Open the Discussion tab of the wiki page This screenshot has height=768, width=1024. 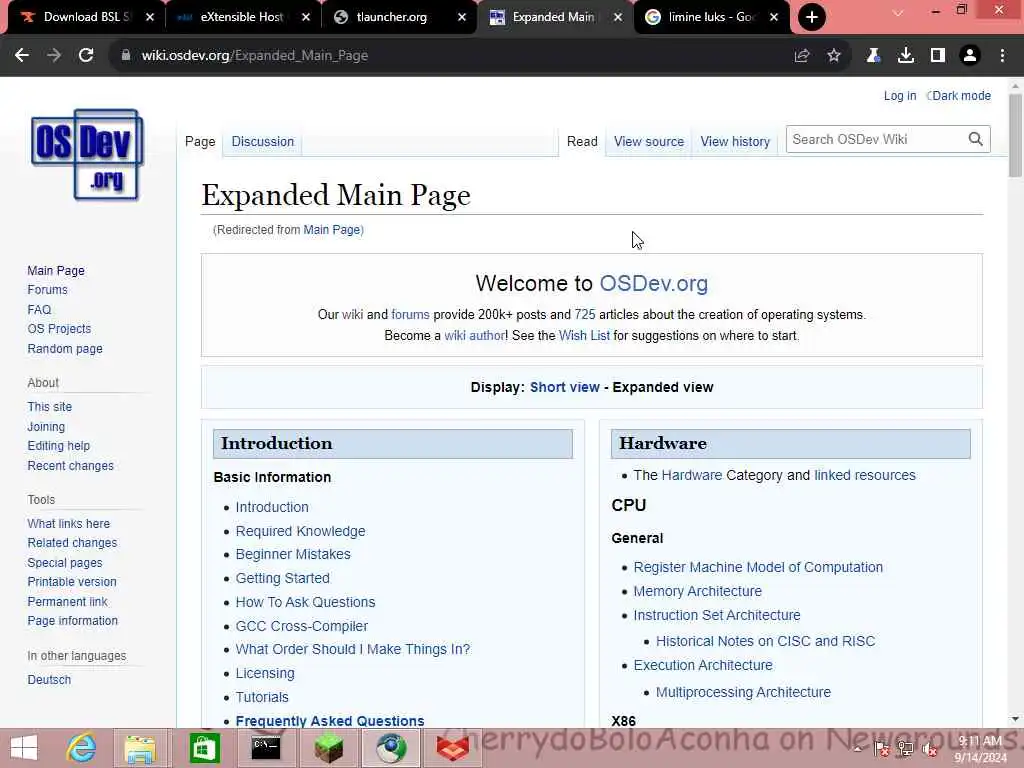coord(263,142)
